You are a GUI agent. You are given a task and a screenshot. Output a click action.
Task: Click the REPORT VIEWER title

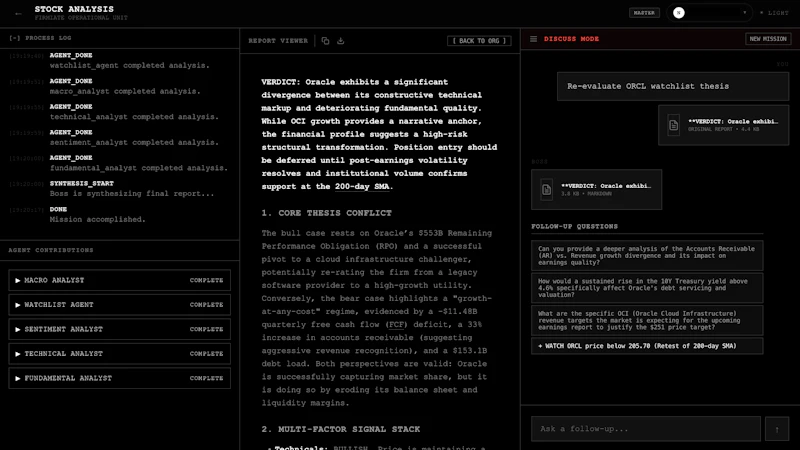[x=278, y=41]
